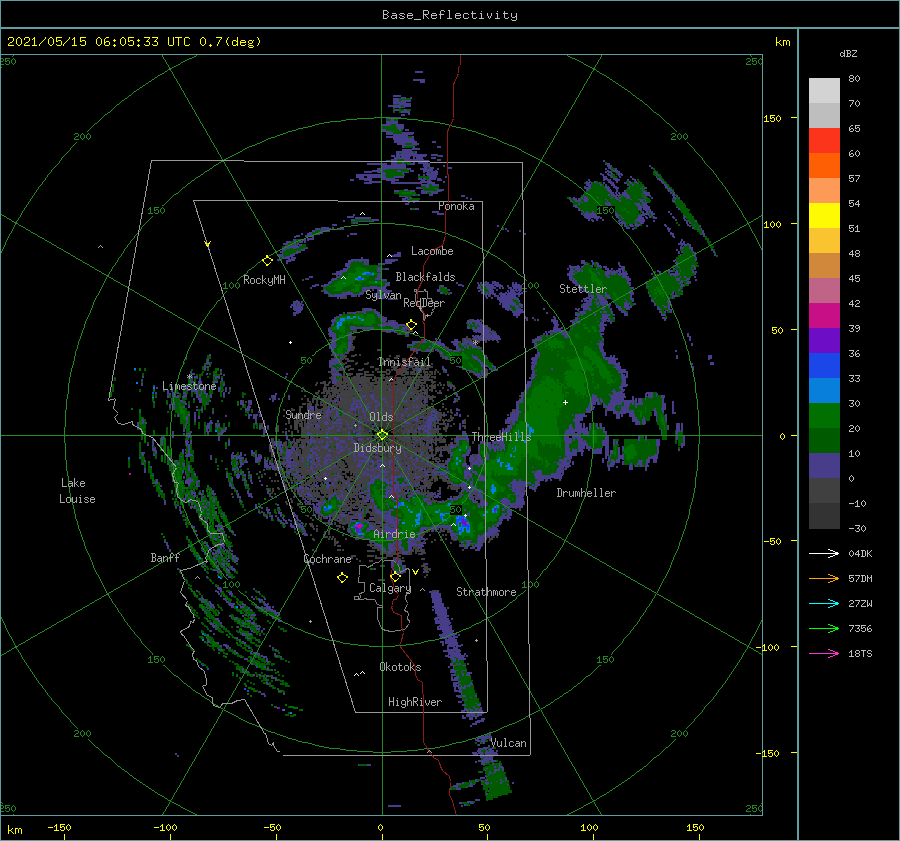The width and height of the screenshot is (900, 841).
Task: Select the radar site diamond at Olds
Action: (382, 435)
